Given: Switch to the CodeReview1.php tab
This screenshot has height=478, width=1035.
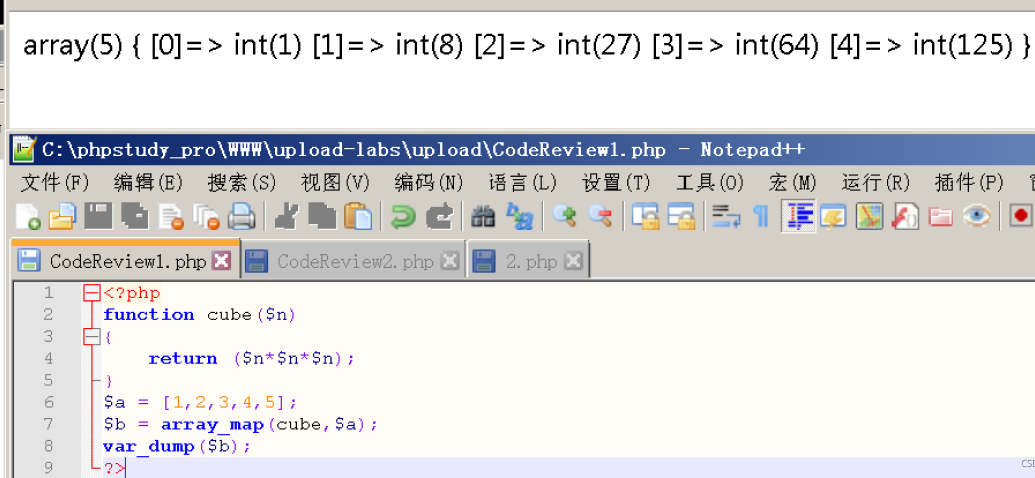Looking at the screenshot, I should coord(125,261).
